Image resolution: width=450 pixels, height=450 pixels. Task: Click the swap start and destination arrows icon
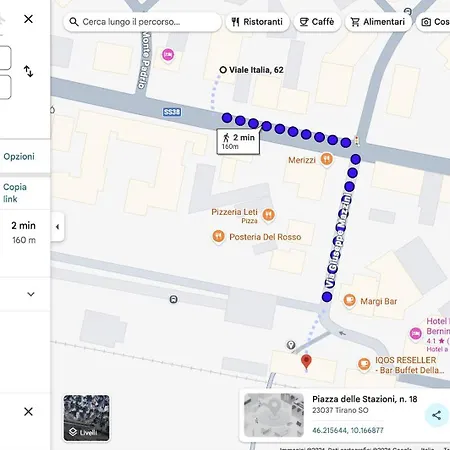point(28,71)
